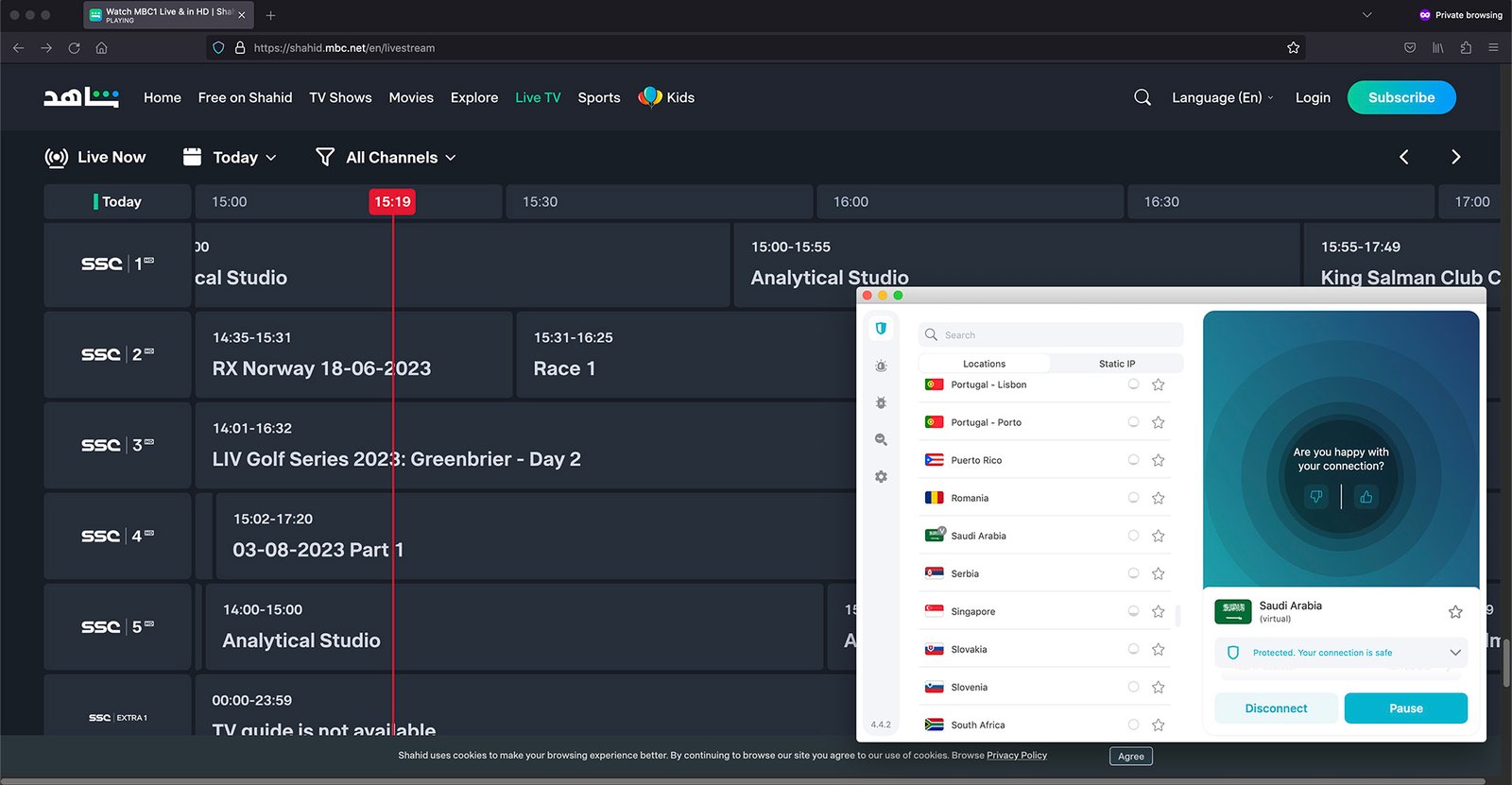Favorite Saudi Arabia in locations list
Viewport: 1512px width, 785px height.
[x=1158, y=536]
